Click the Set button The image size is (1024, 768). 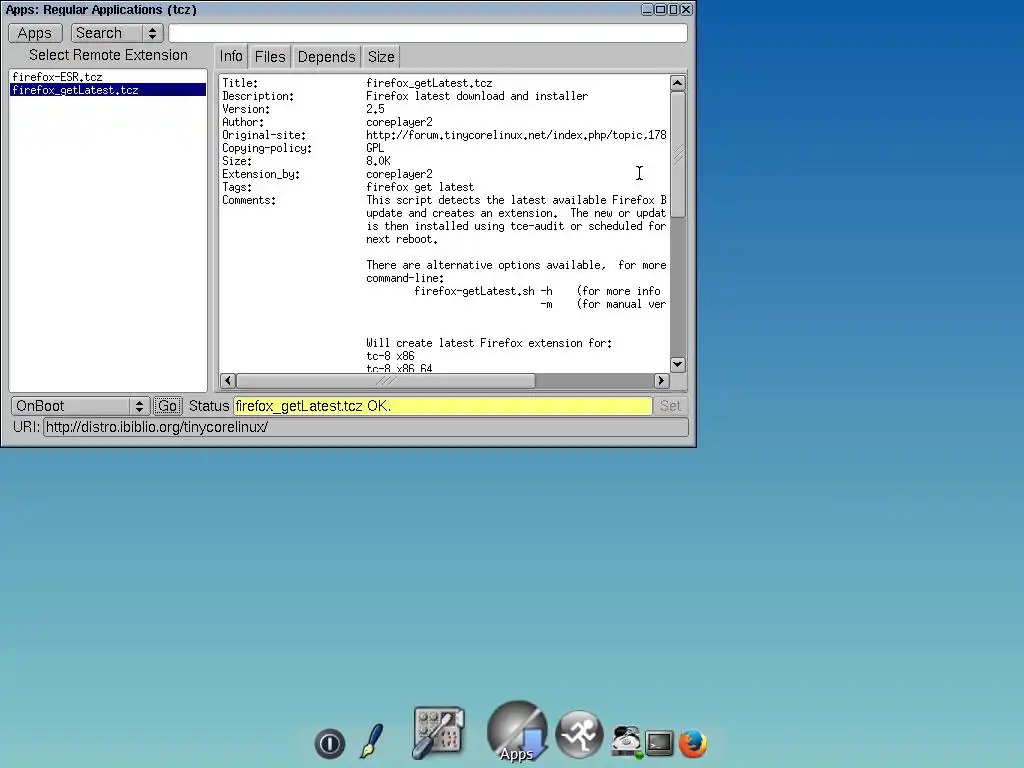pyautogui.click(x=669, y=406)
